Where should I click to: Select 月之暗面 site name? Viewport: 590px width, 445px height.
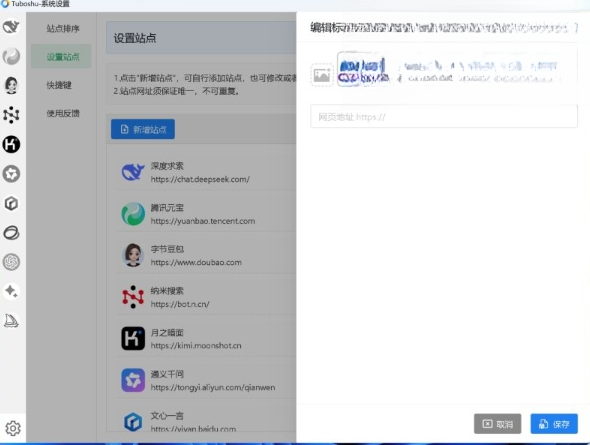coord(167,333)
